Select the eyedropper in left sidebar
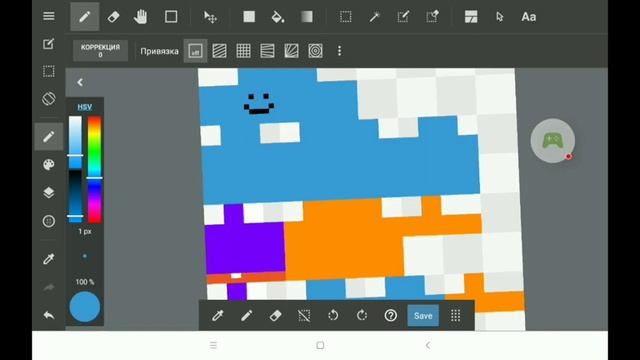 click(x=49, y=259)
